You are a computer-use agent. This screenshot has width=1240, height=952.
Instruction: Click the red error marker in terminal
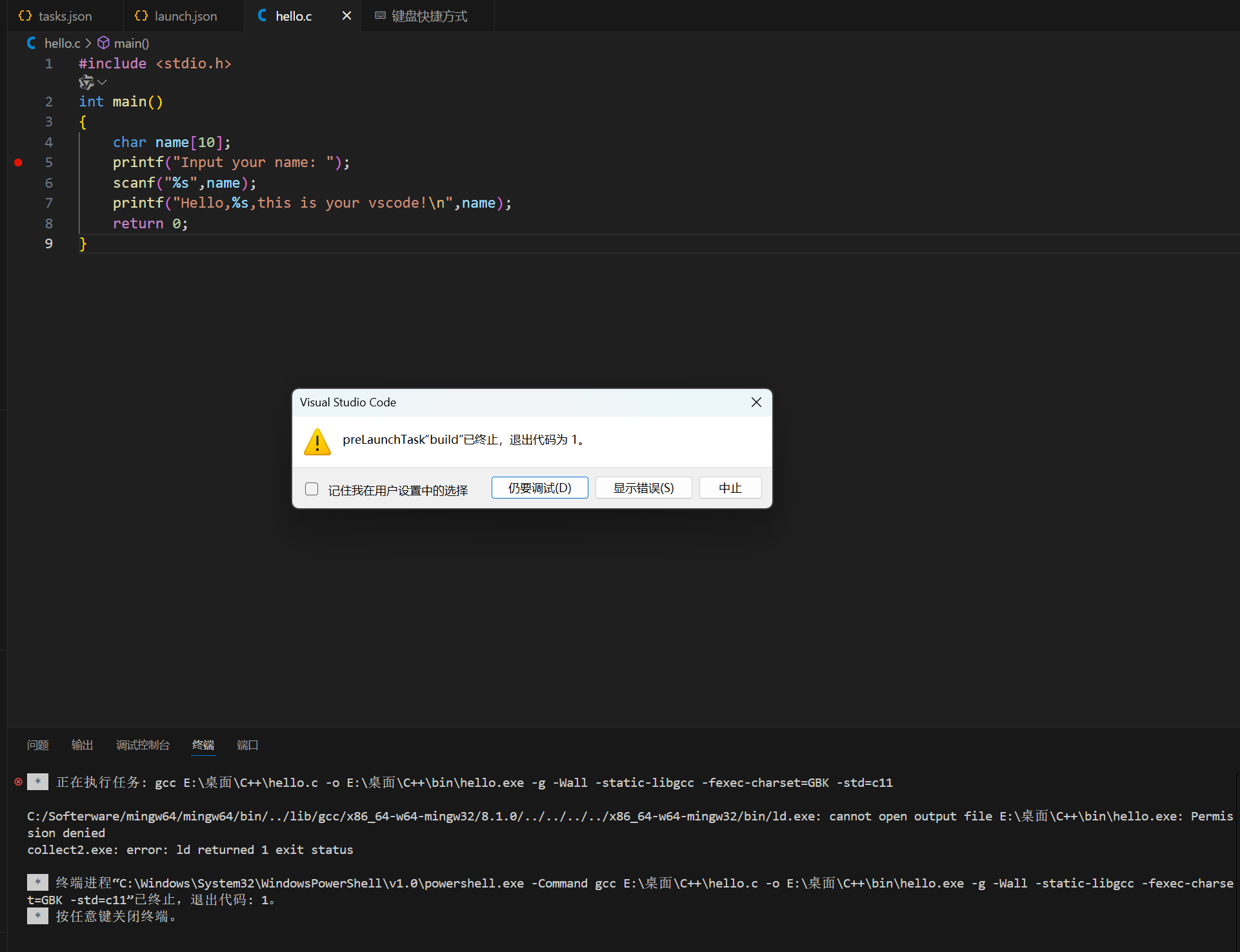[18, 782]
